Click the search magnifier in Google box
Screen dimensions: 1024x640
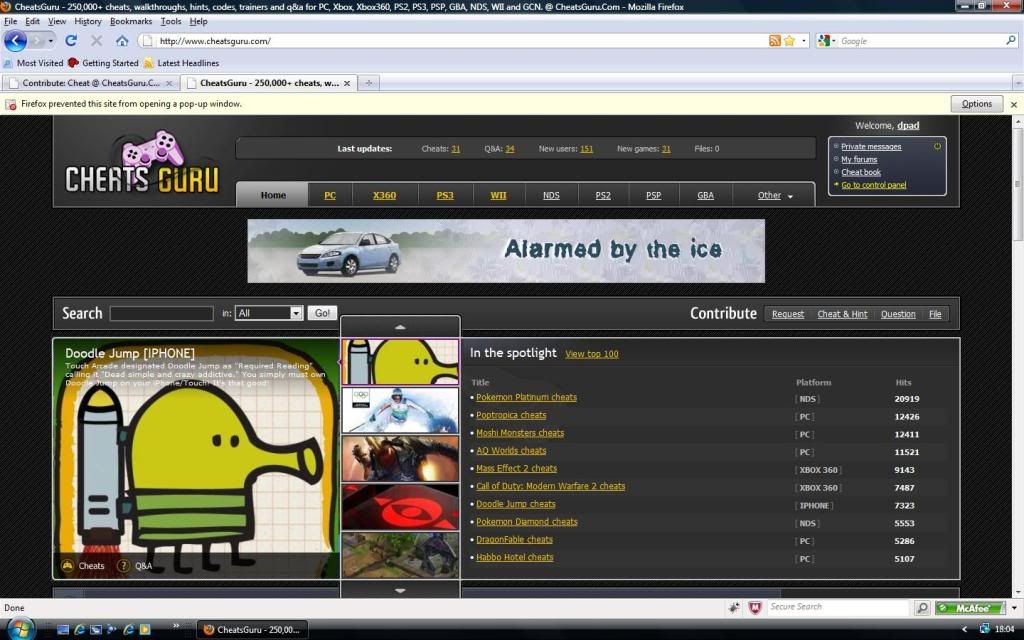[x=1010, y=40]
